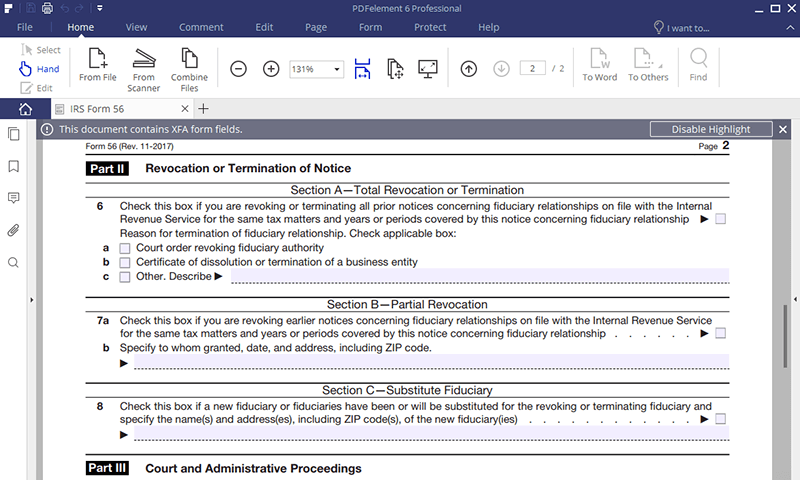
Task: Click the Print icon in title bar
Action: coord(47,8)
